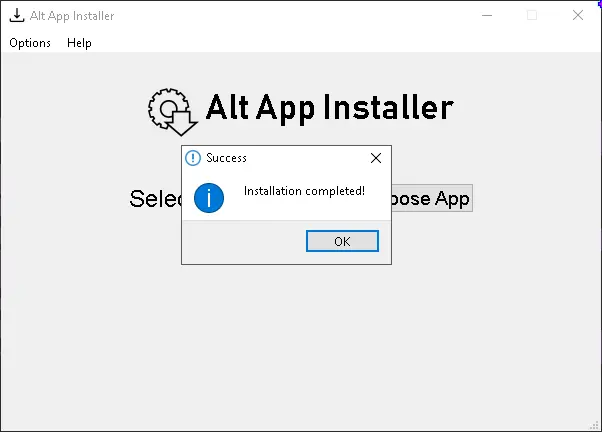
Task: Click the resize grip at window corner
Action: (594, 424)
